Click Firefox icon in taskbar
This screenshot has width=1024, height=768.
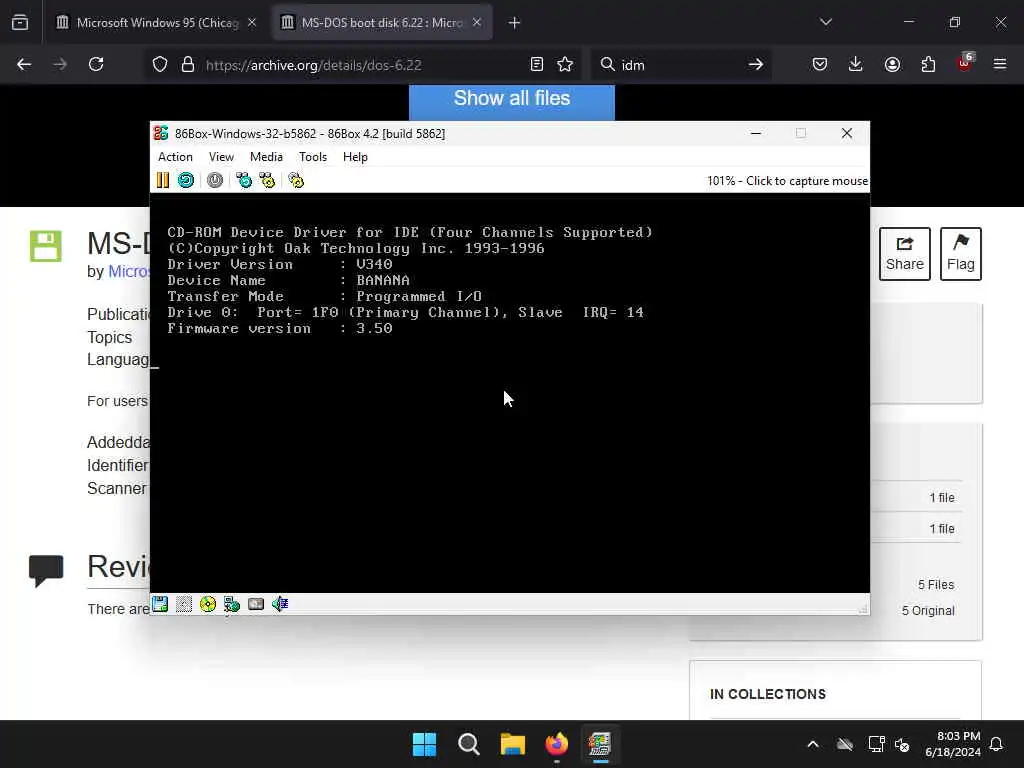point(556,744)
